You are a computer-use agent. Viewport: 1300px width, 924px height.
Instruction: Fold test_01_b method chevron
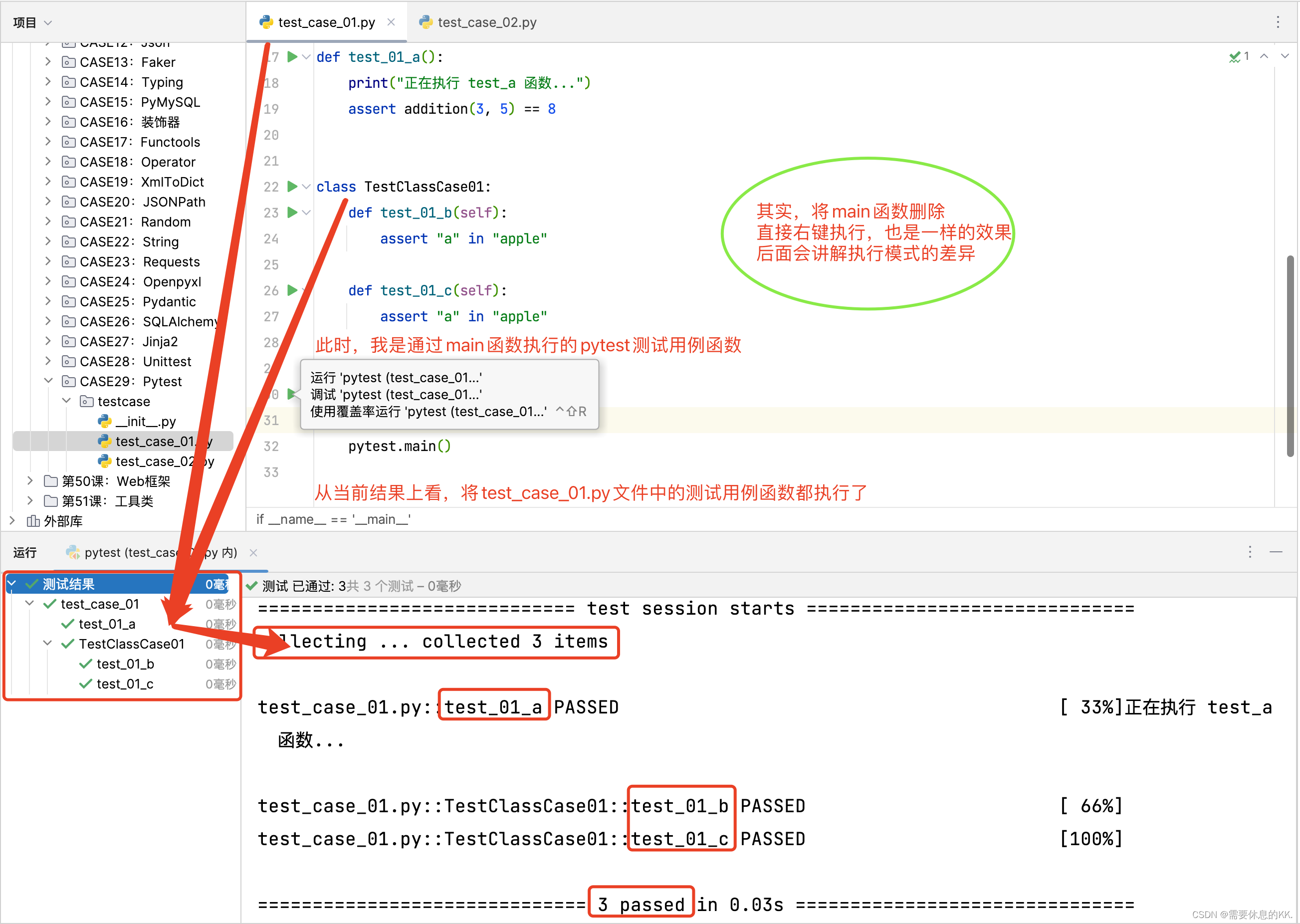coord(306,212)
